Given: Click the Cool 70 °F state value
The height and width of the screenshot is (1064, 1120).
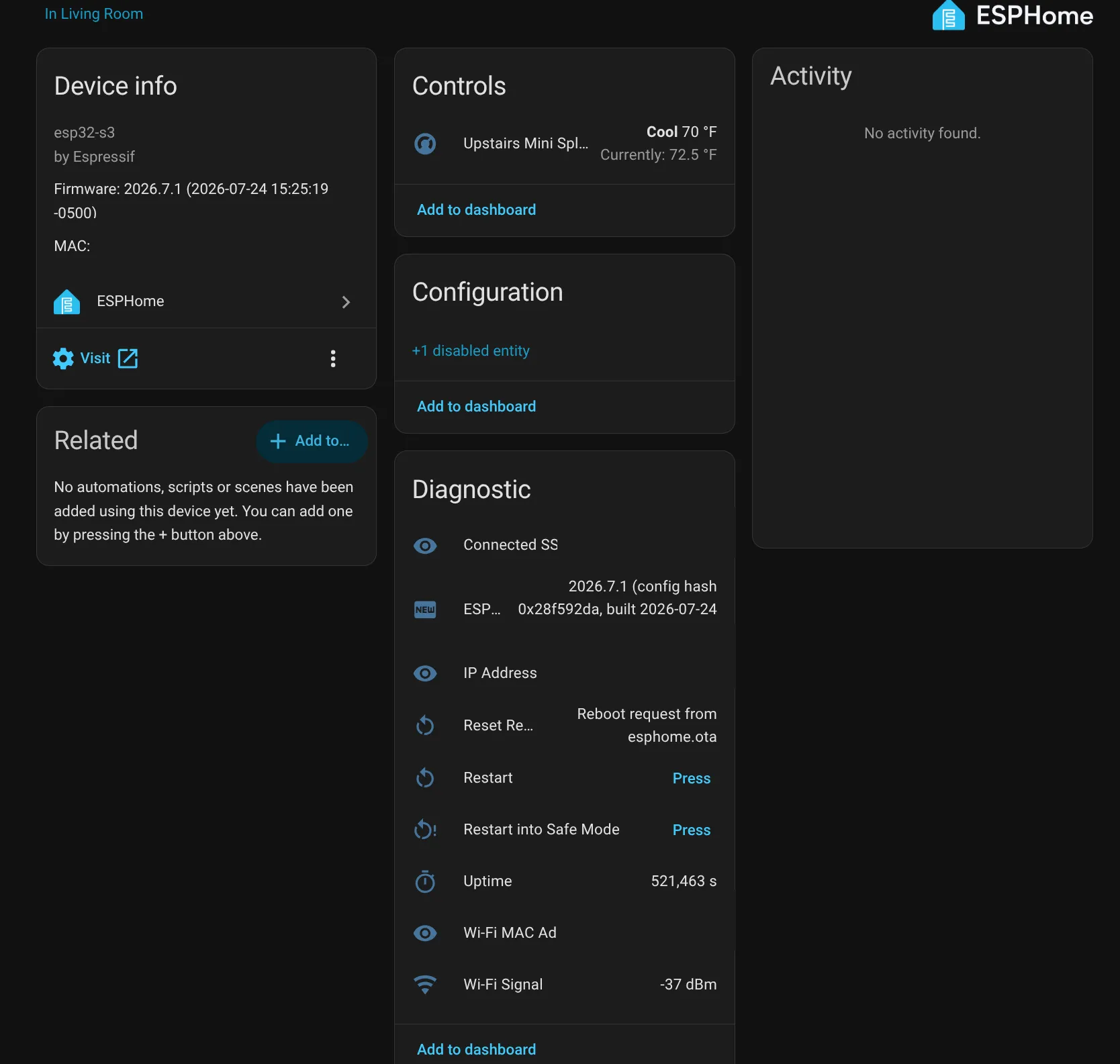Looking at the screenshot, I should click(x=682, y=132).
